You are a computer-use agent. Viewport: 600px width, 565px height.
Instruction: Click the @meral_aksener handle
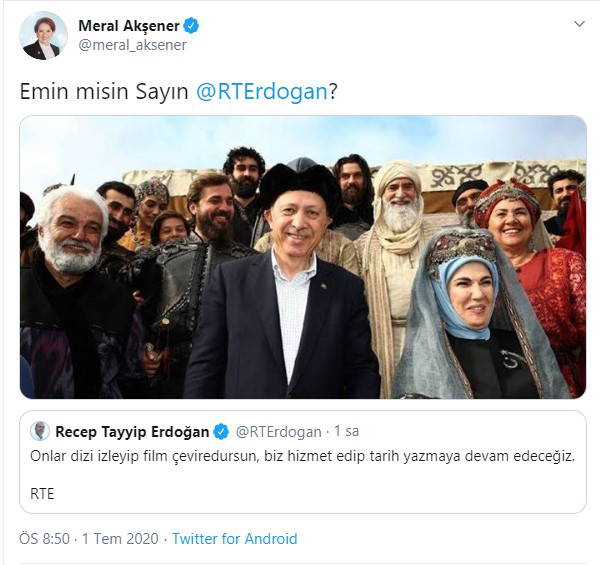click(x=132, y=45)
